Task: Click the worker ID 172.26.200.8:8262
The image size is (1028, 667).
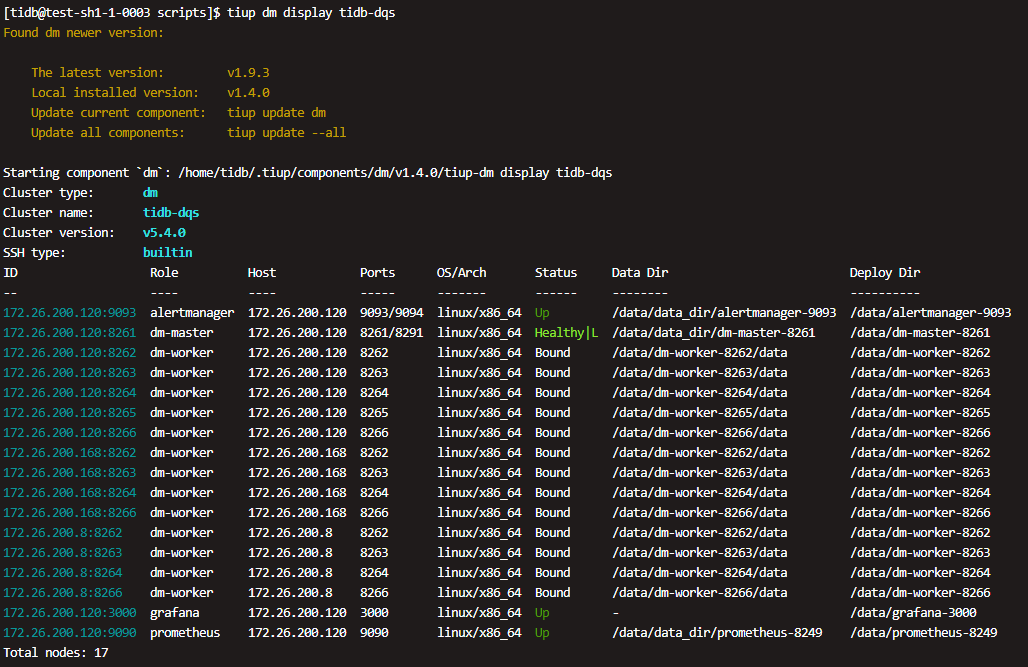Action: [x=62, y=533]
